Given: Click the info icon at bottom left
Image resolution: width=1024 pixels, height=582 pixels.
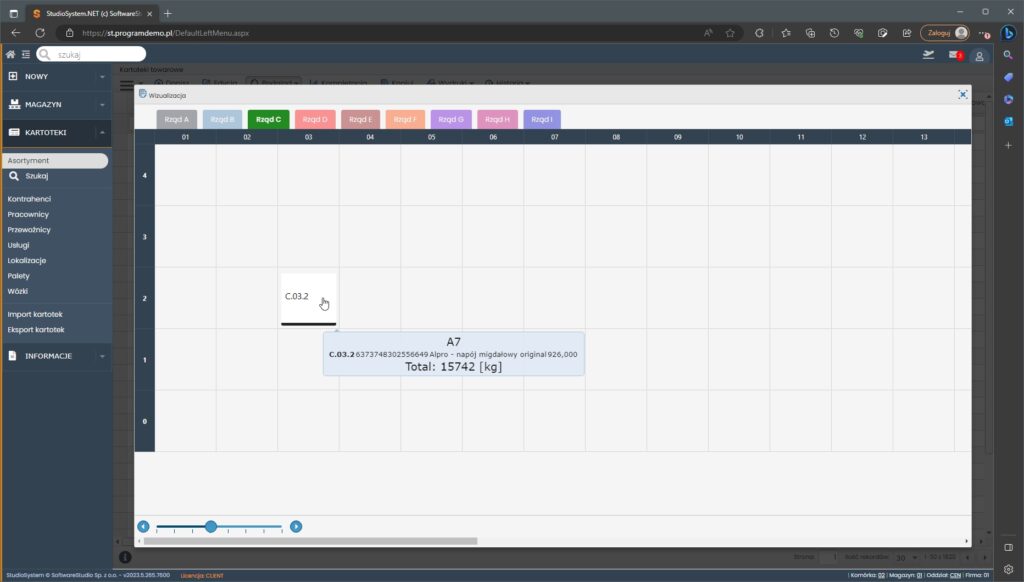Looking at the screenshot, I should click(125, 556).
